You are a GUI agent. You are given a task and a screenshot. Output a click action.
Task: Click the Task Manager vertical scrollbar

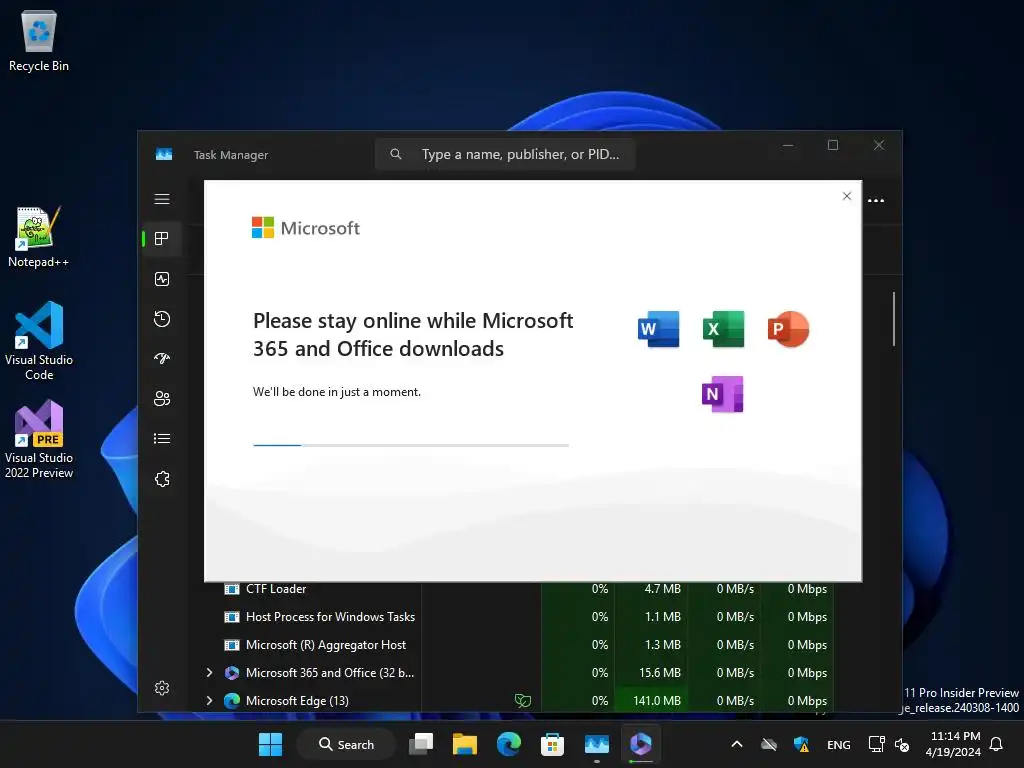click(x=893, y=319)
